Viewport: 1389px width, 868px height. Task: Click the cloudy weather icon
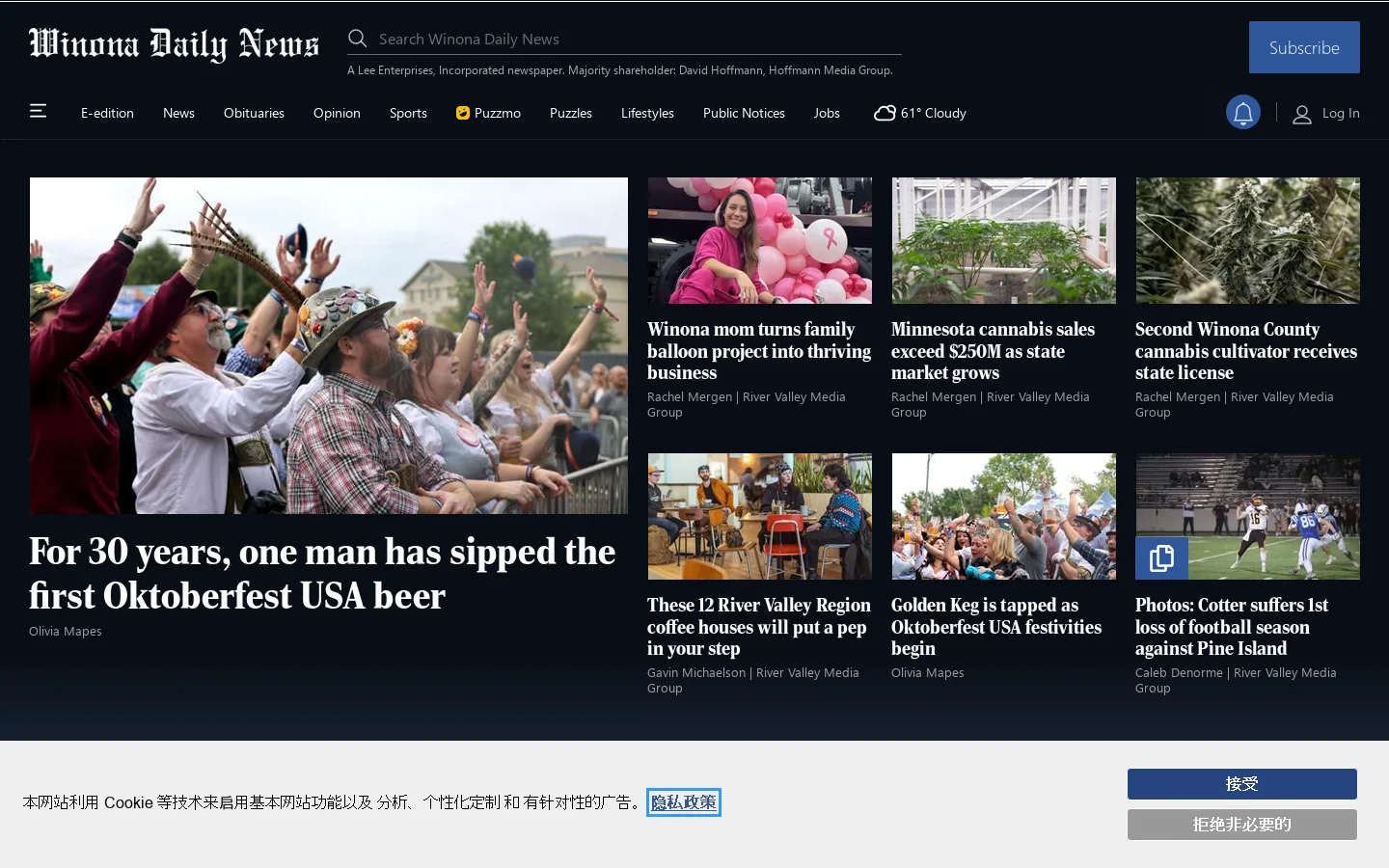point(885,113)
